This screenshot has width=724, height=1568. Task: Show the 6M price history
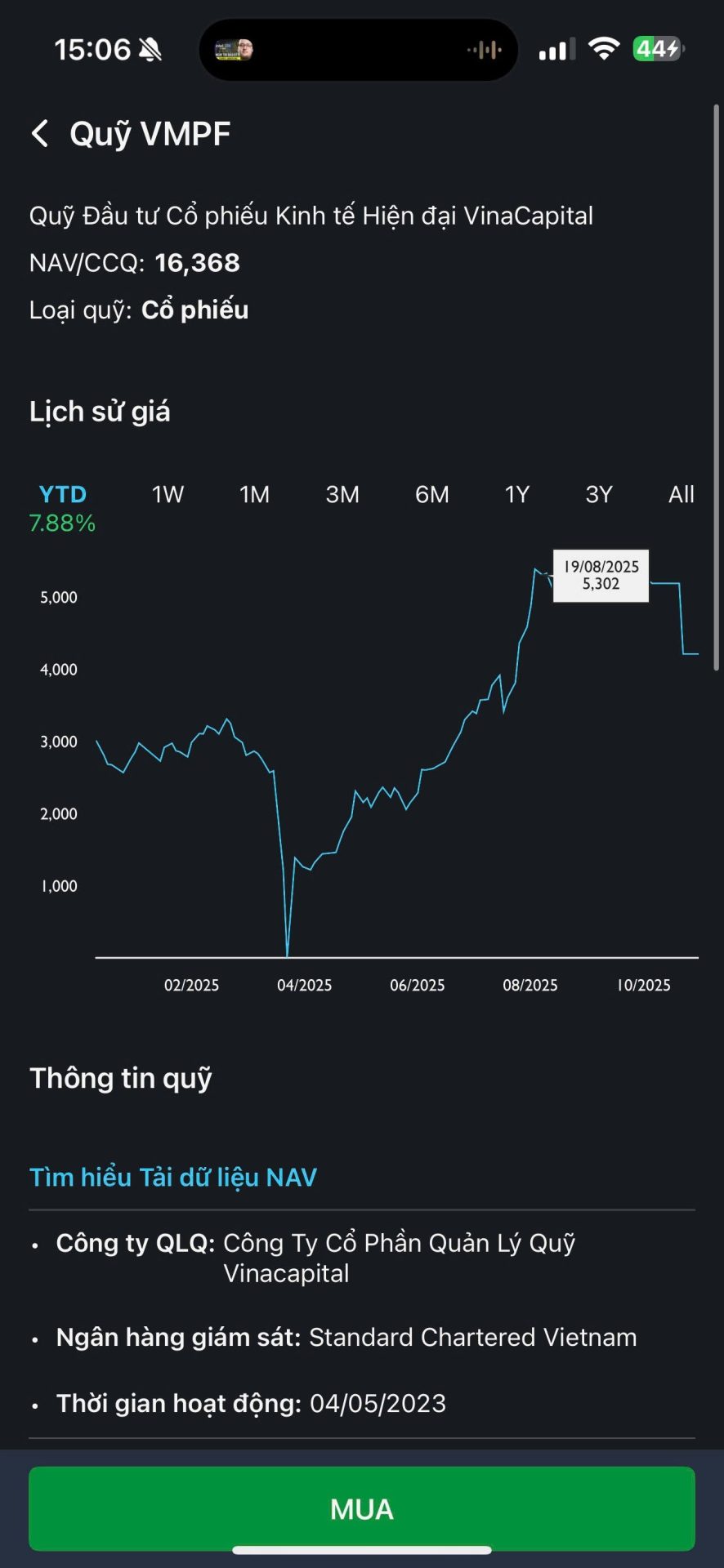click(x=431, y=494)
